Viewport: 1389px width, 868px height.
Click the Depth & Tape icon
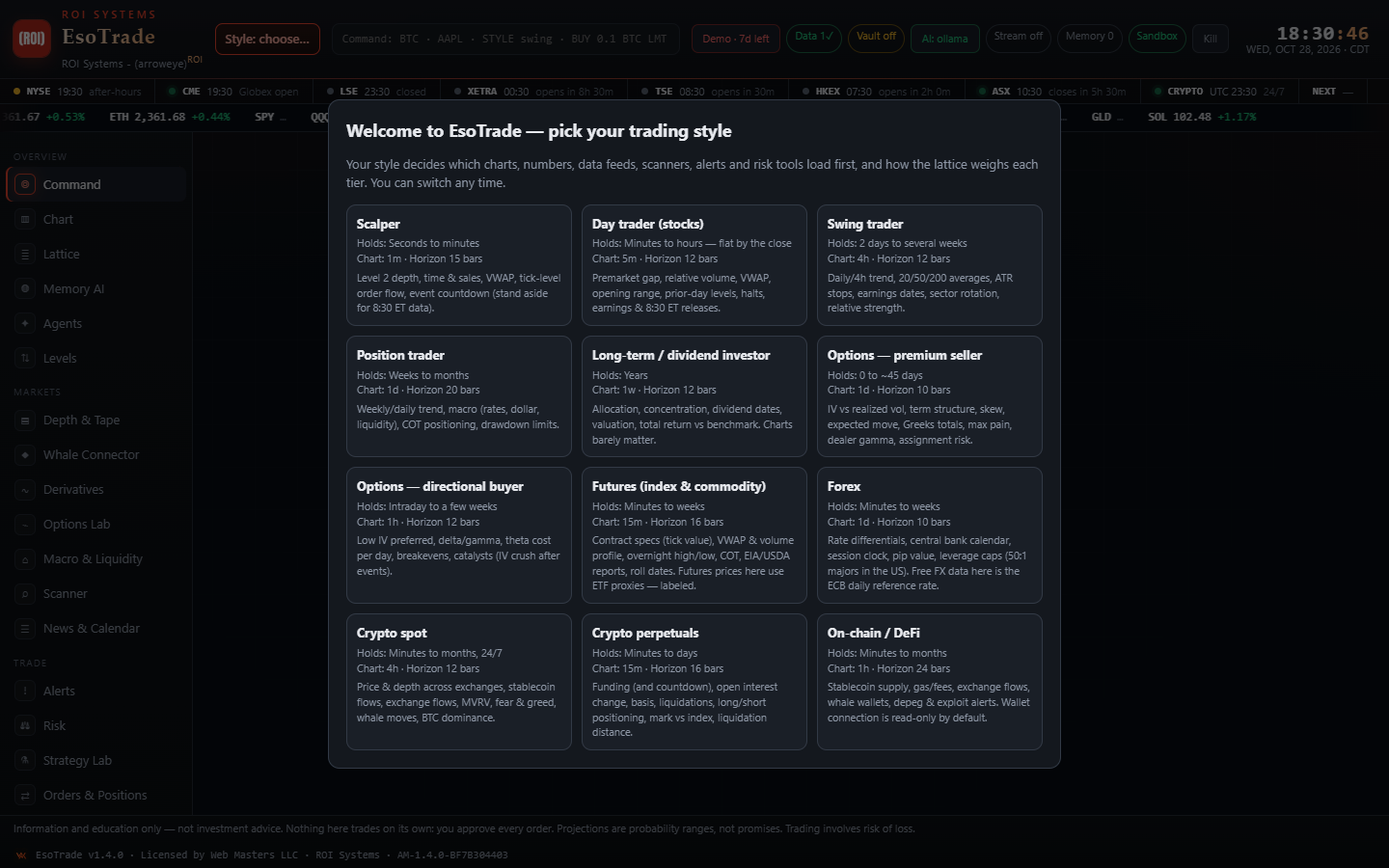click(x=25, y=420)
